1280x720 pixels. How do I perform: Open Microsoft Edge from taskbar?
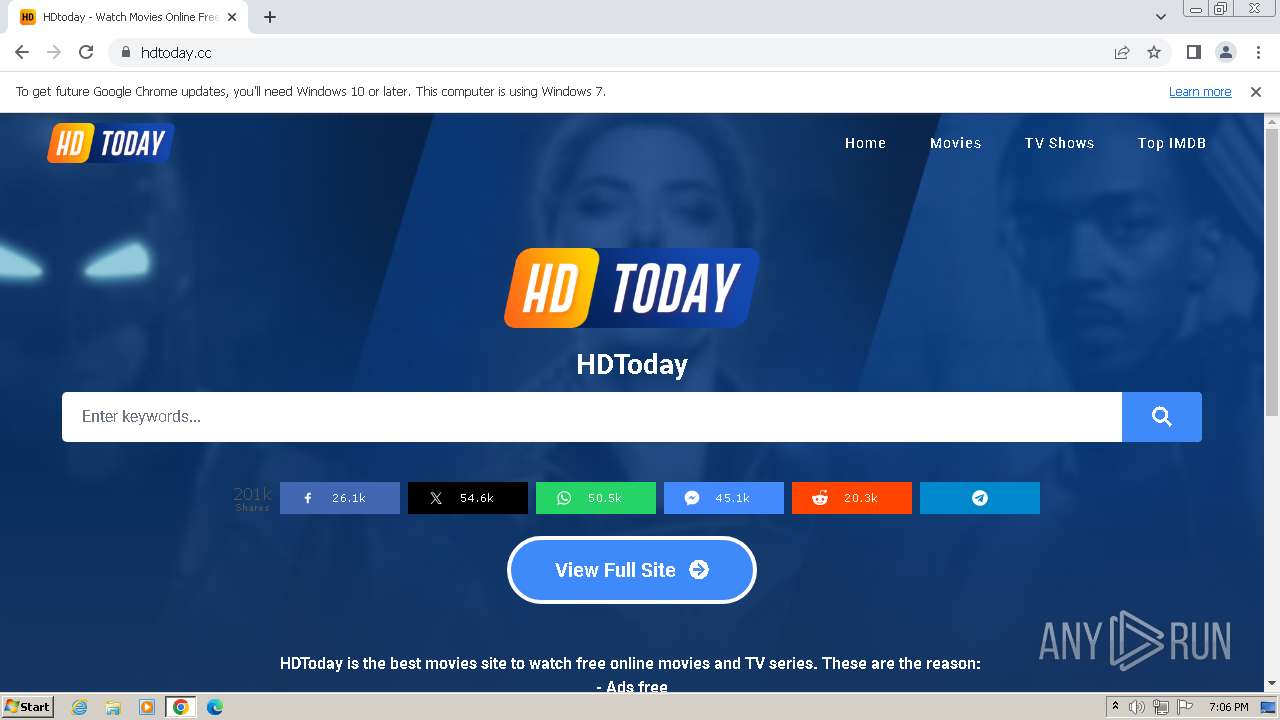215,707
